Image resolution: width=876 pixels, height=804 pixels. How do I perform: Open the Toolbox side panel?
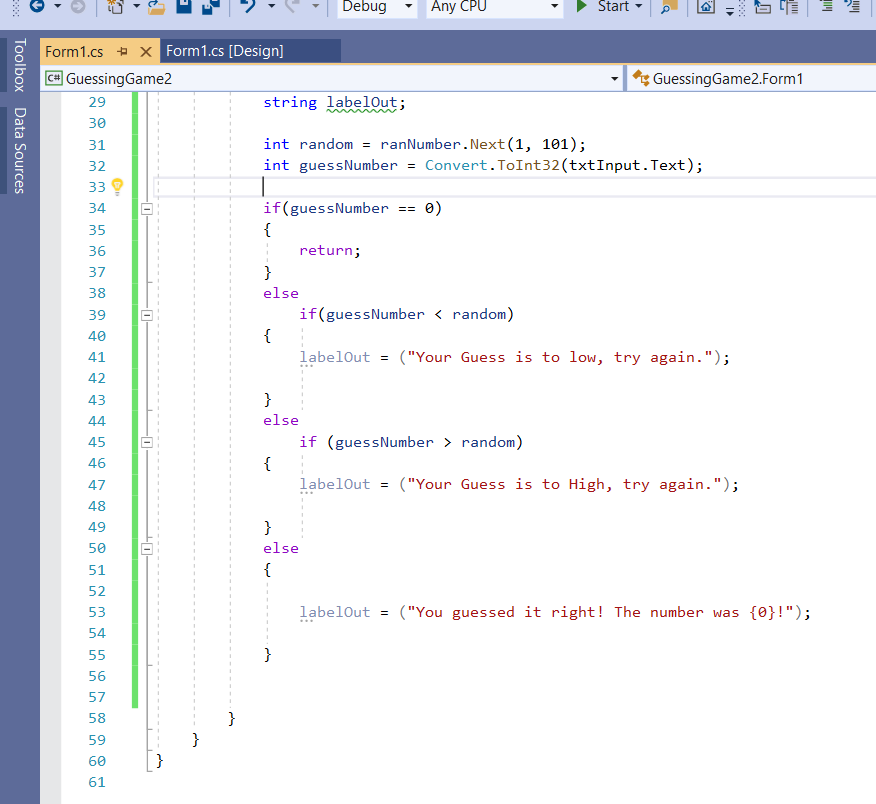(20, 65)
